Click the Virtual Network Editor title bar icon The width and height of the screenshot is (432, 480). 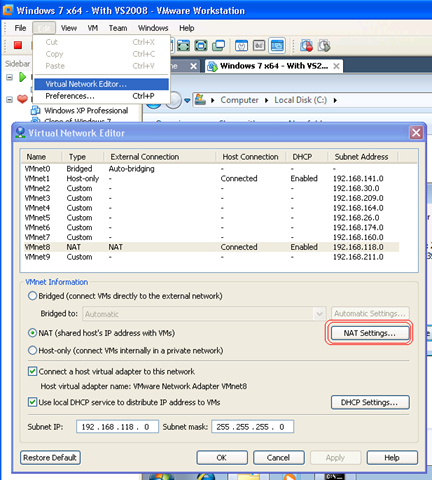pos(20,133)
